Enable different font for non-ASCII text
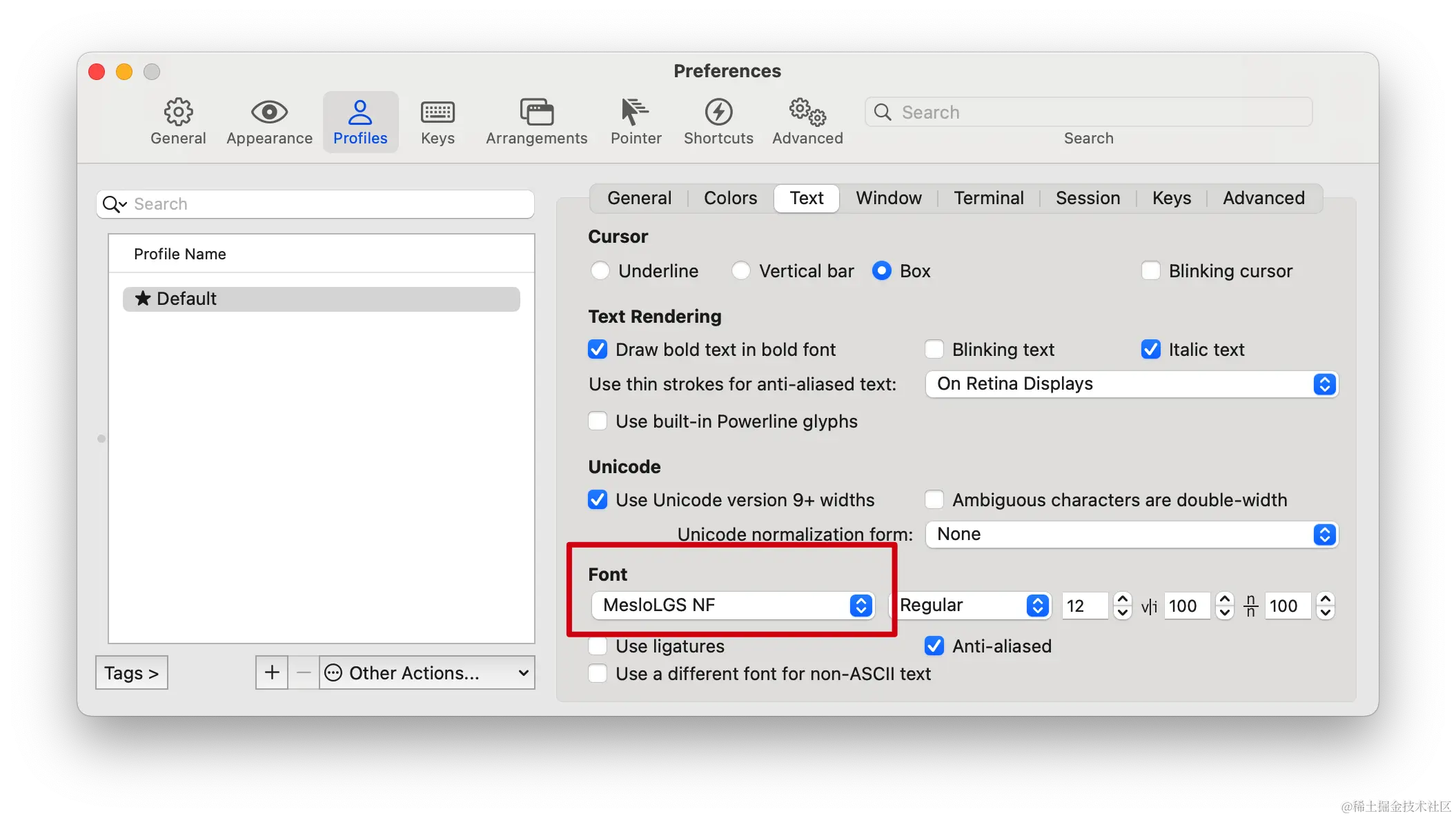Viewport: 1456px width, 818px height. [x=598, y=674]
